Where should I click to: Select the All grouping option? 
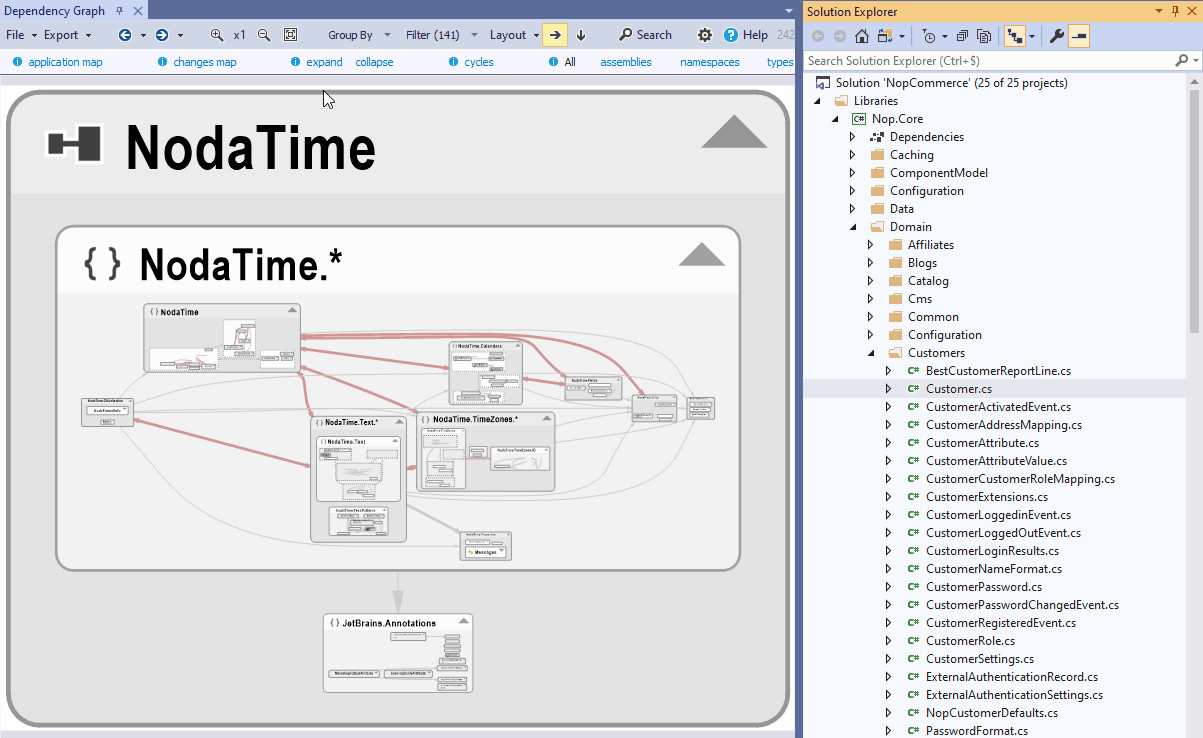coord(570,62)
